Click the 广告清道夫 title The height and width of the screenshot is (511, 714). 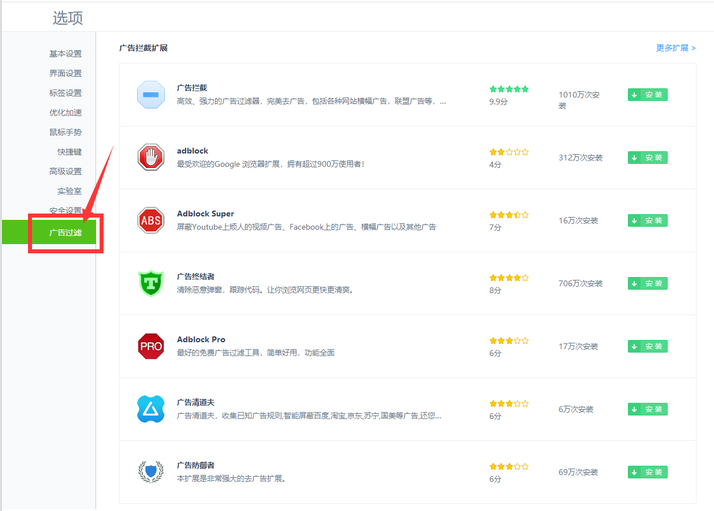195,402
